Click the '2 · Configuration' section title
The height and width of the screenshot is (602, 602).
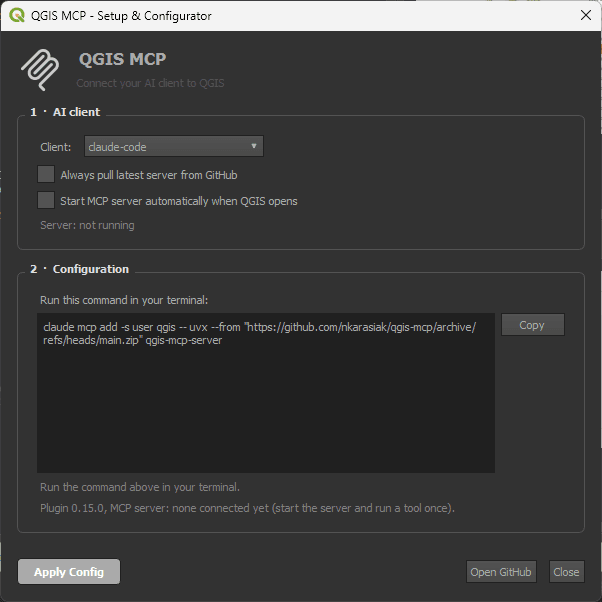[x=79, y=269]
